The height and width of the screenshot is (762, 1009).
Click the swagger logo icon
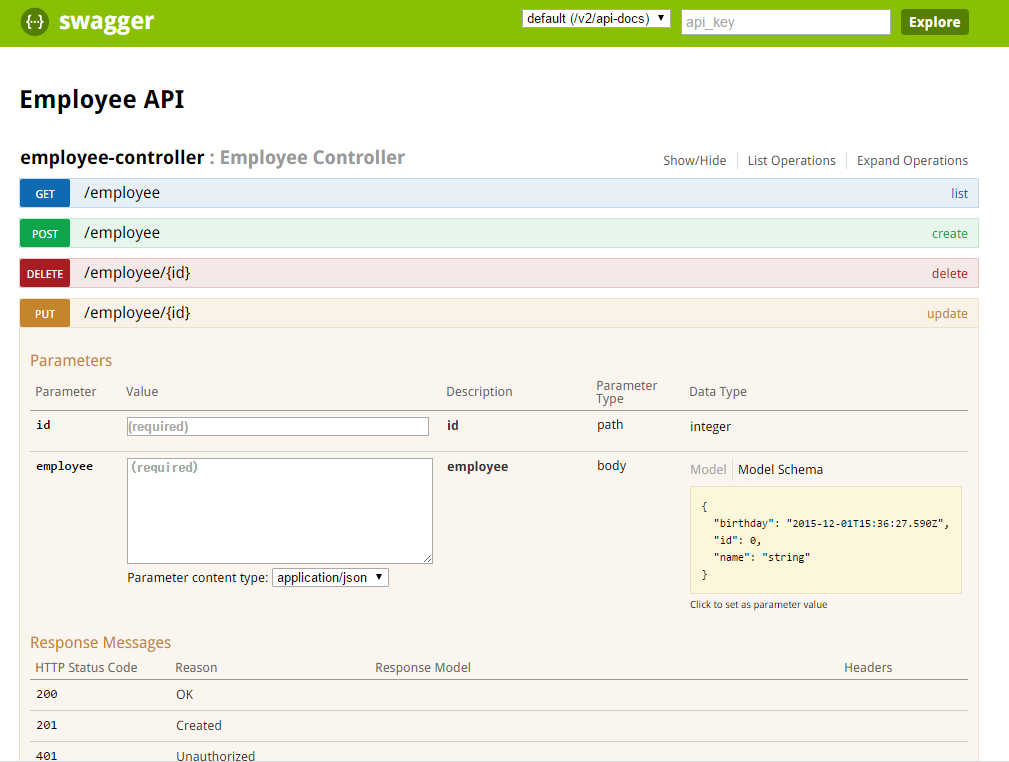pyautogui.click(x=35, y=22)
